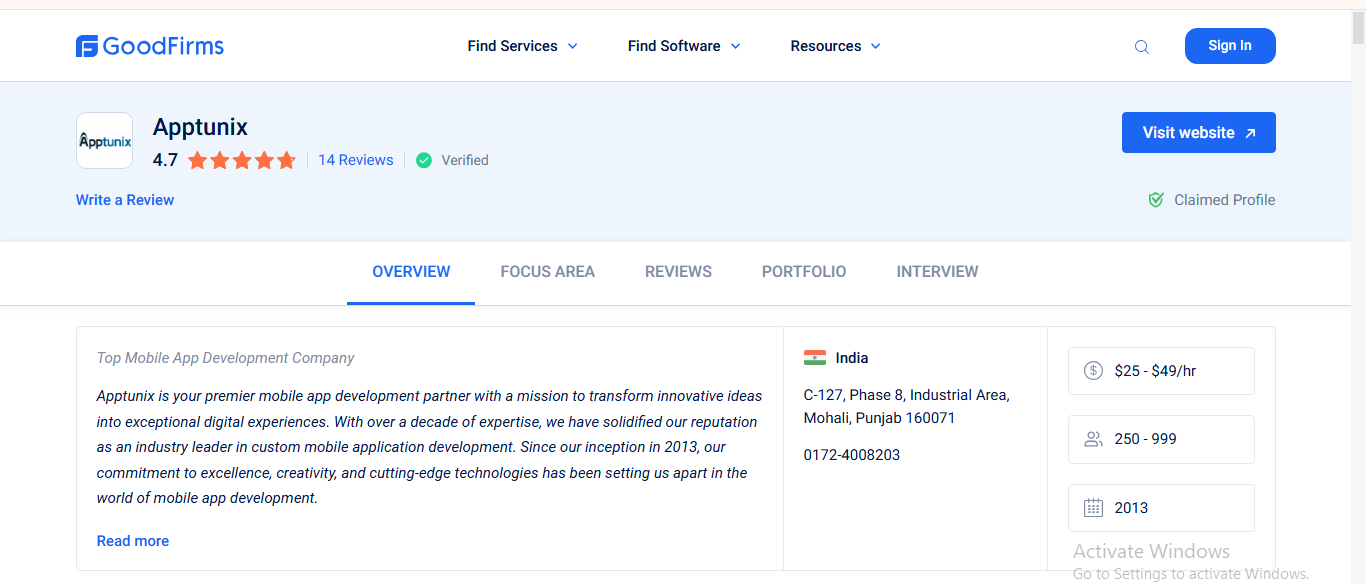Viewport: 1366px width, 584px height.
Task: Click the GoodFirms logo icon
Action: click(87, 46)
